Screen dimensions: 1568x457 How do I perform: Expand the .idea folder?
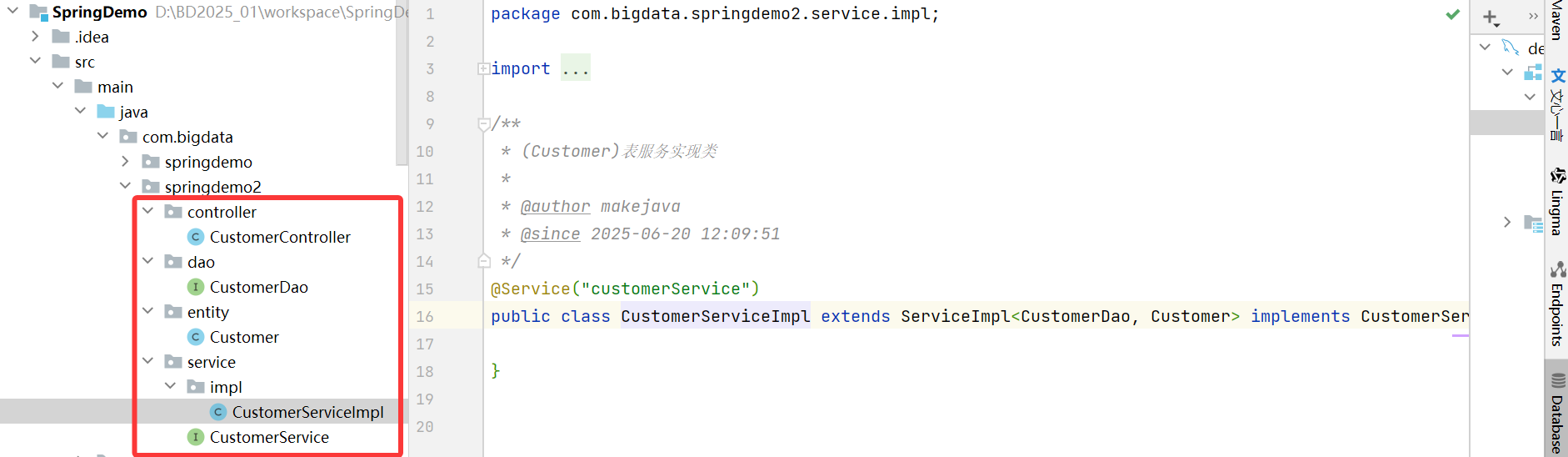point(35,37)
